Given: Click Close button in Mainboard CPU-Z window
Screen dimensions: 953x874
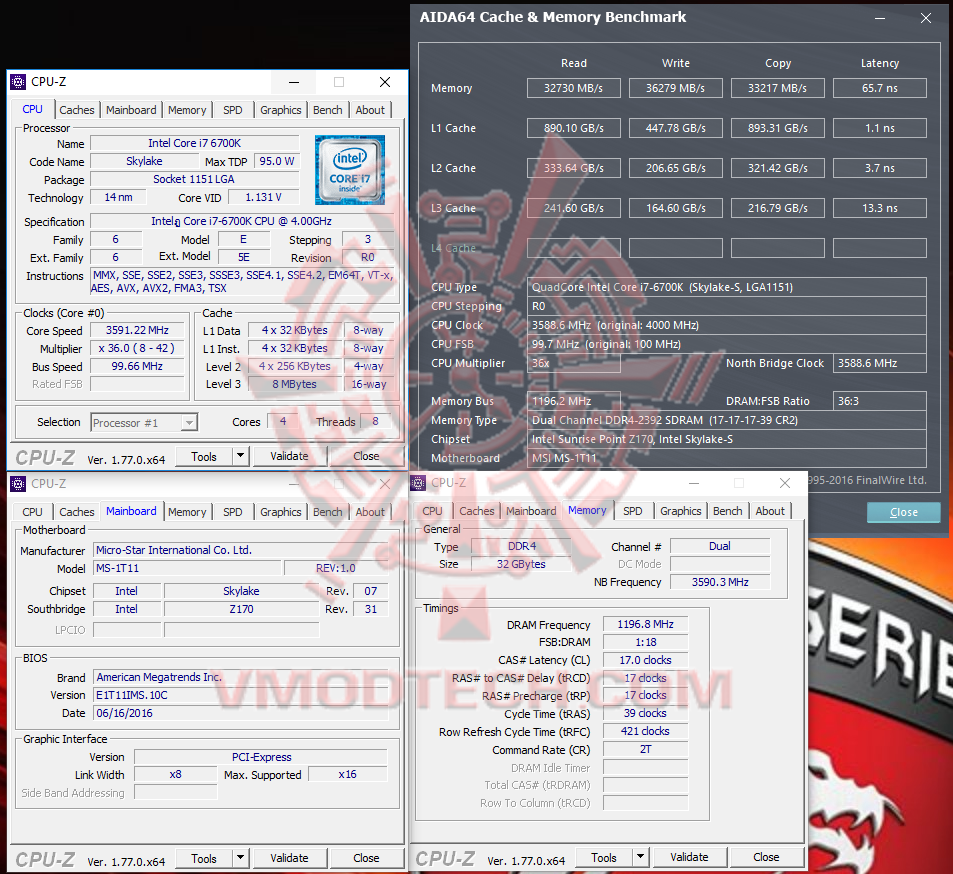Looking at the screenshot, I should tap(366, 858).
